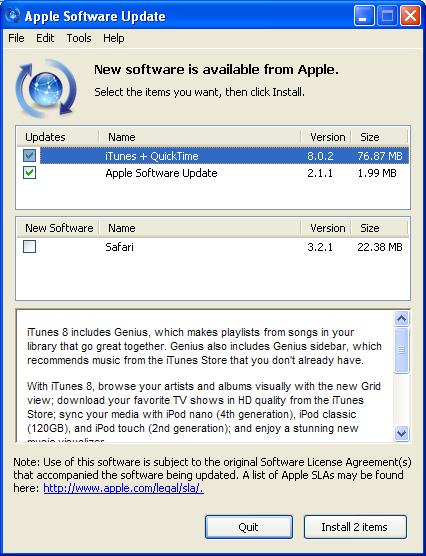426x556 pixels.
Task: Open the apple.com legal SLA link
Action: [x=123, y=488]
